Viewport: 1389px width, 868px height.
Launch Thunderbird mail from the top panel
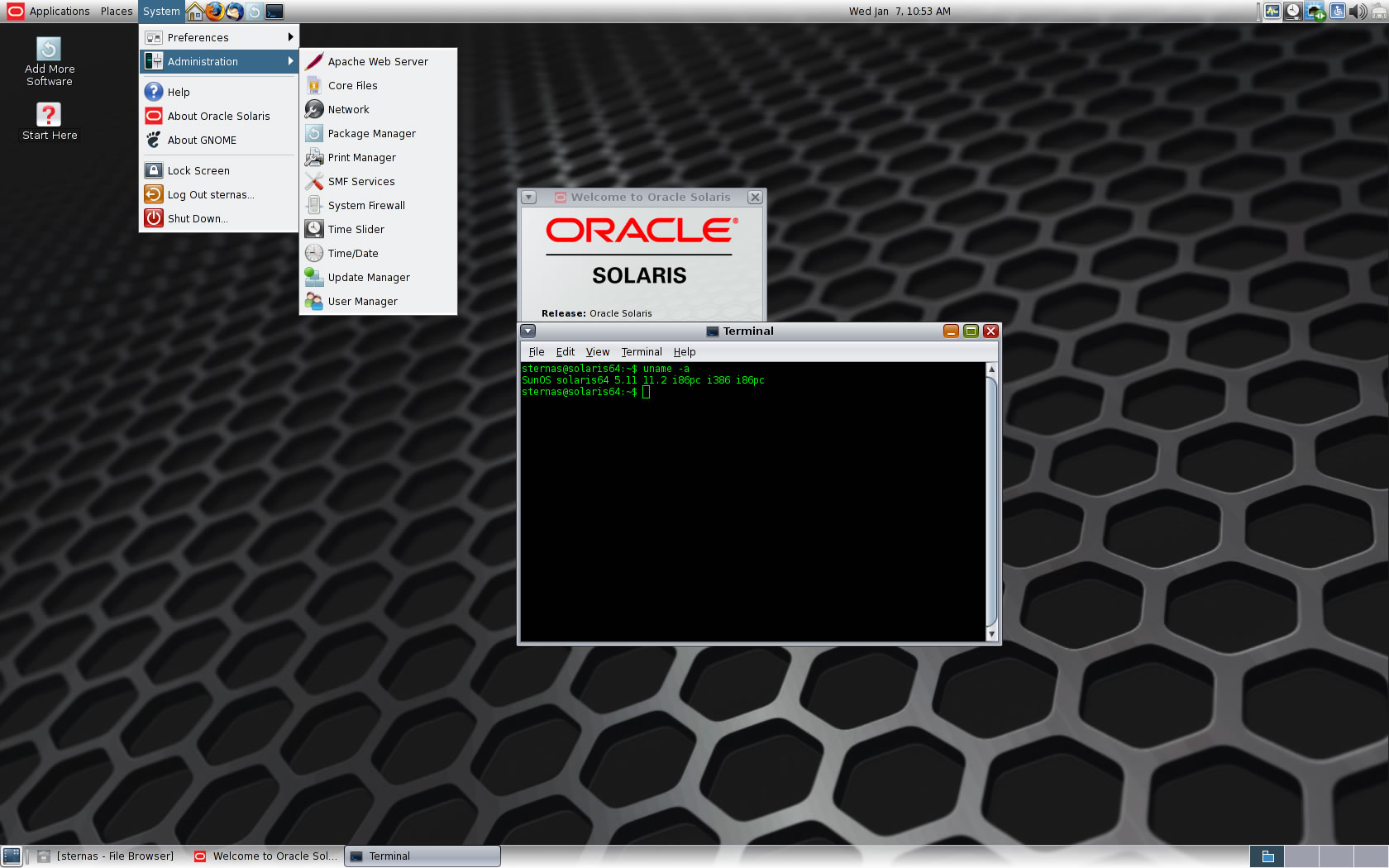point(235,12)
